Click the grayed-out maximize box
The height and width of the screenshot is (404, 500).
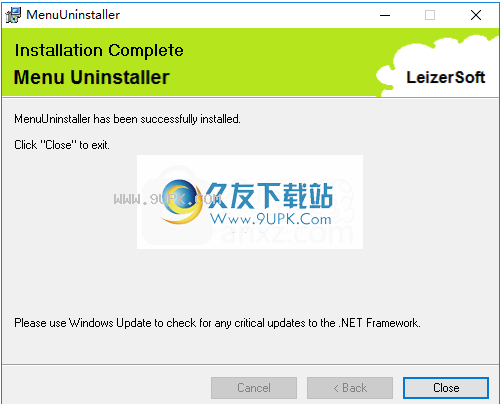(430, 15)
